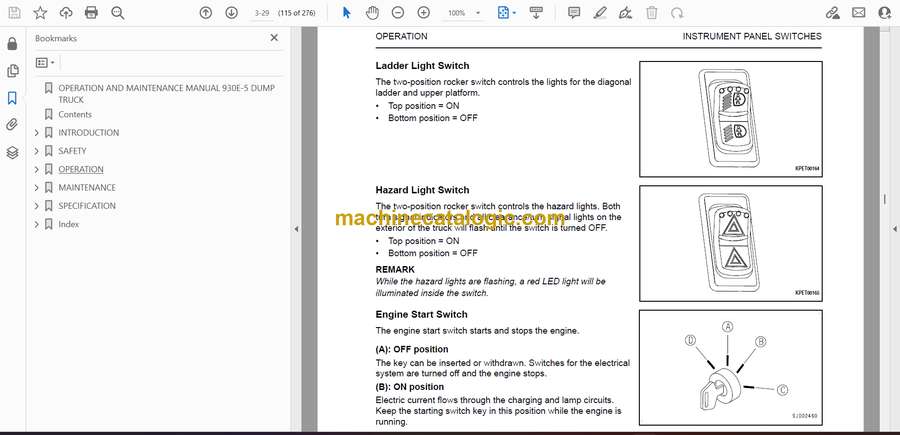Bookmark this file with the star icon
Viewport: 900px width, 435px height.
(40, 13)
